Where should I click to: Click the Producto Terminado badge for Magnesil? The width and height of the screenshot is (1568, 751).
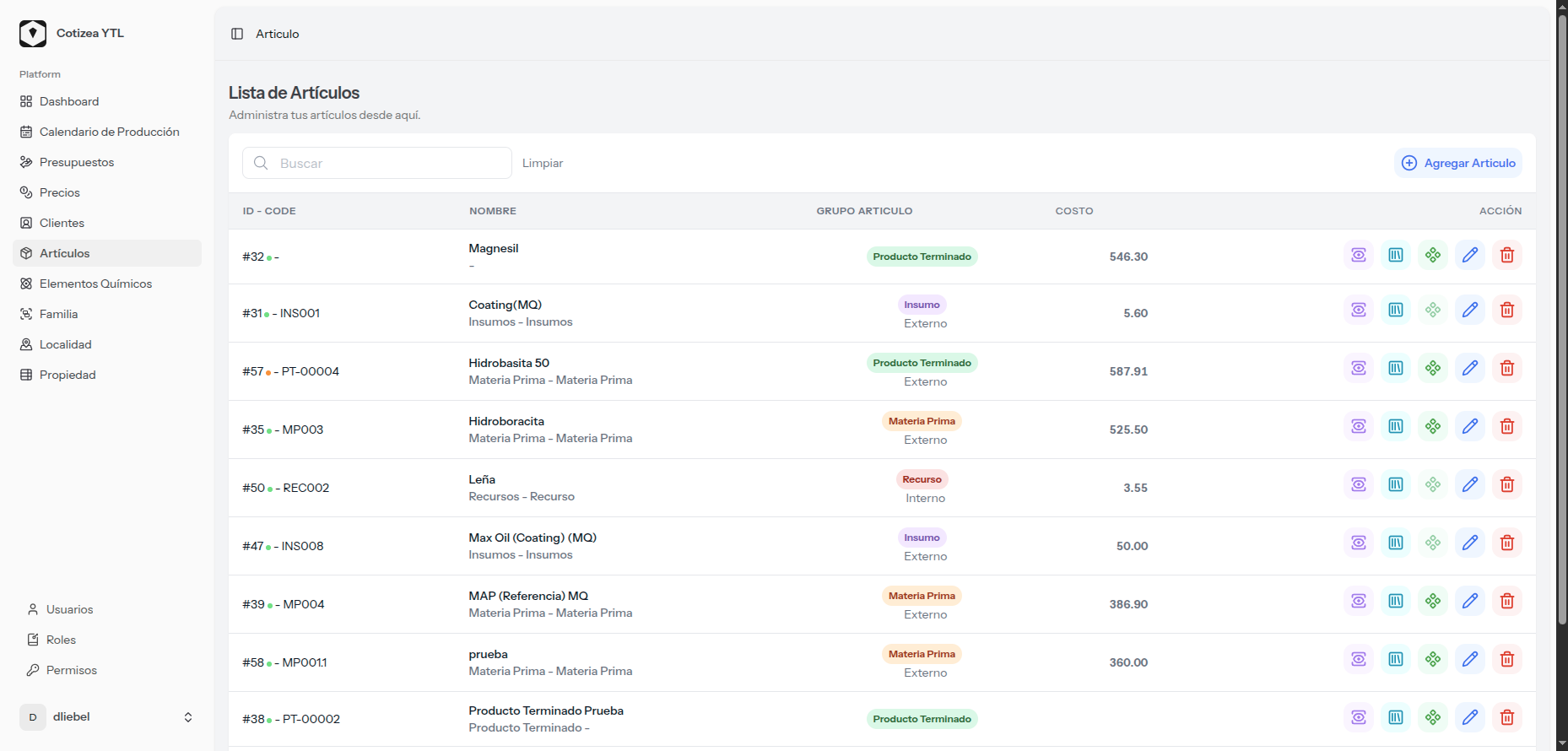[x=922, y=257]
